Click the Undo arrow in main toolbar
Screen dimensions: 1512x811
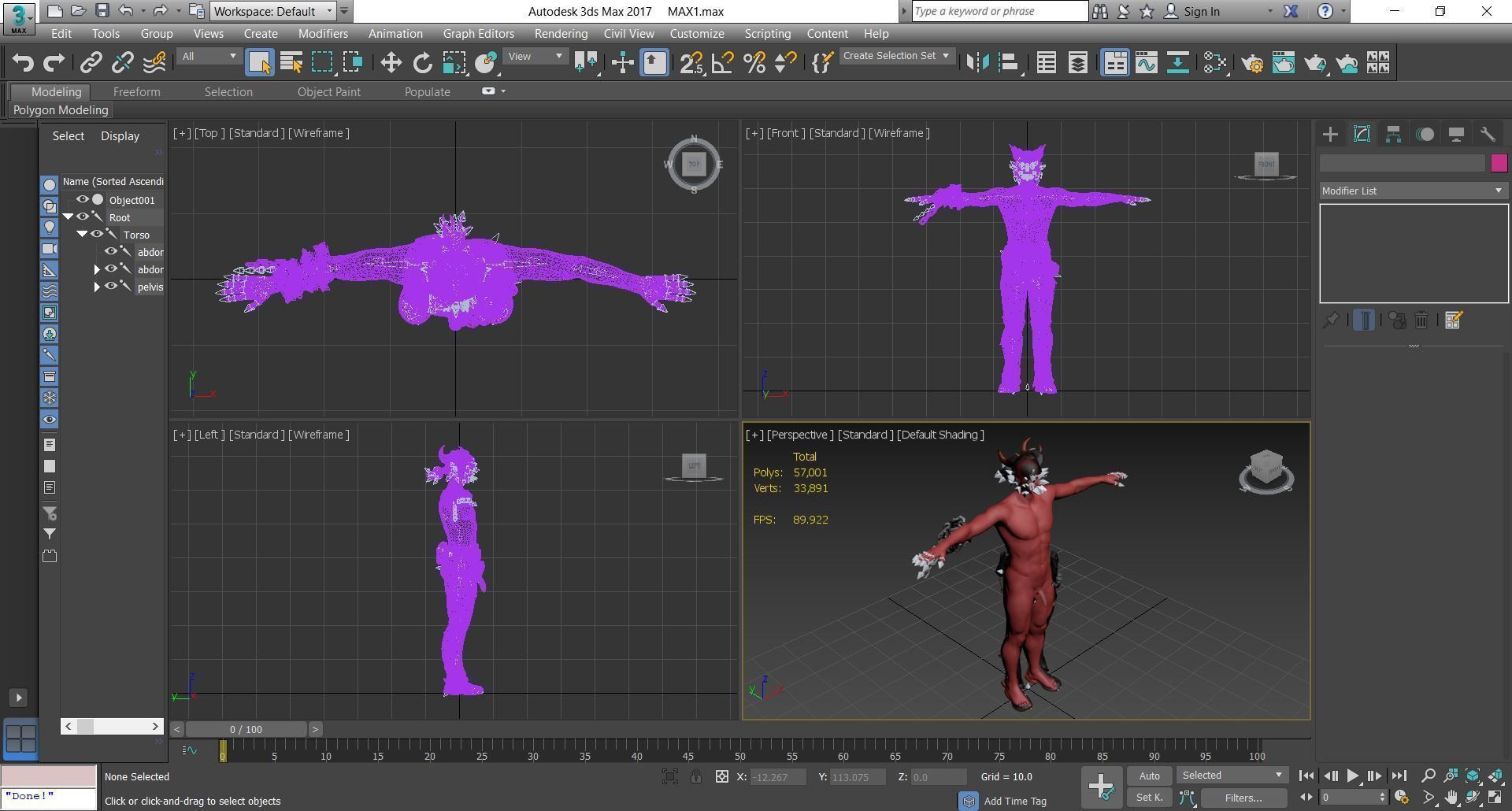[x=23, y=63]
